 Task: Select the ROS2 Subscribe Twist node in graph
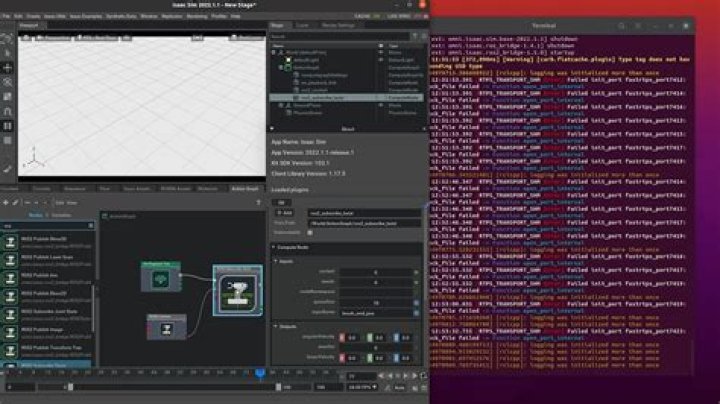[x=238, y=294]
